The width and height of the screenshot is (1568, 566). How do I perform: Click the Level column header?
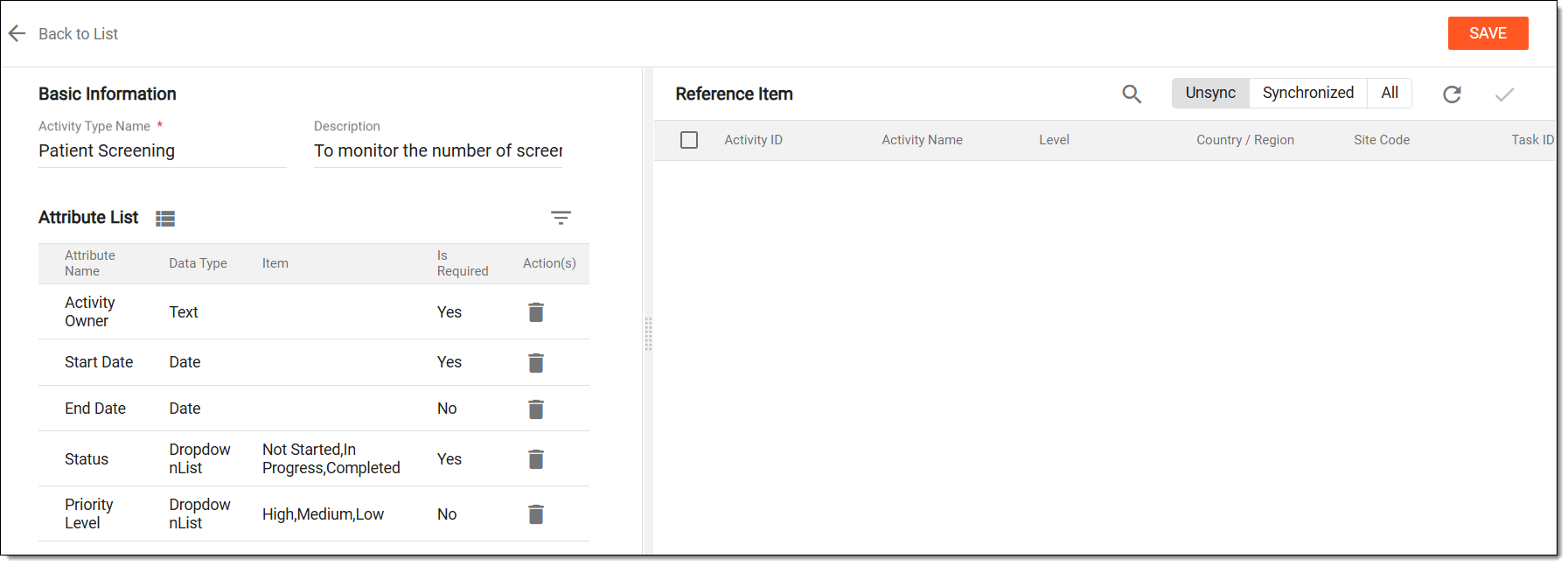[1054, 140]
